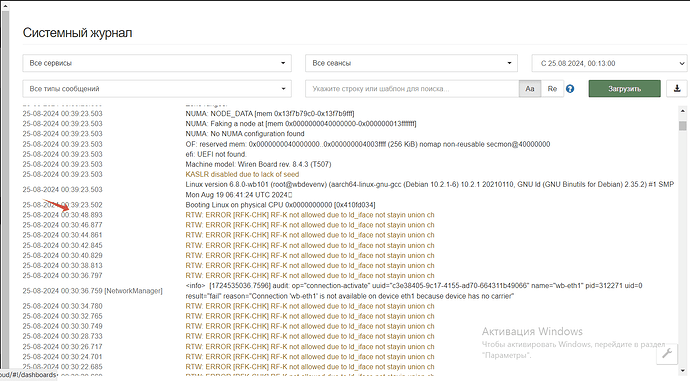The width and height of the screenshot is (690, 381).
Task: Select RTW ERROR line at 00:30:22.685
Action: (310, 367)
